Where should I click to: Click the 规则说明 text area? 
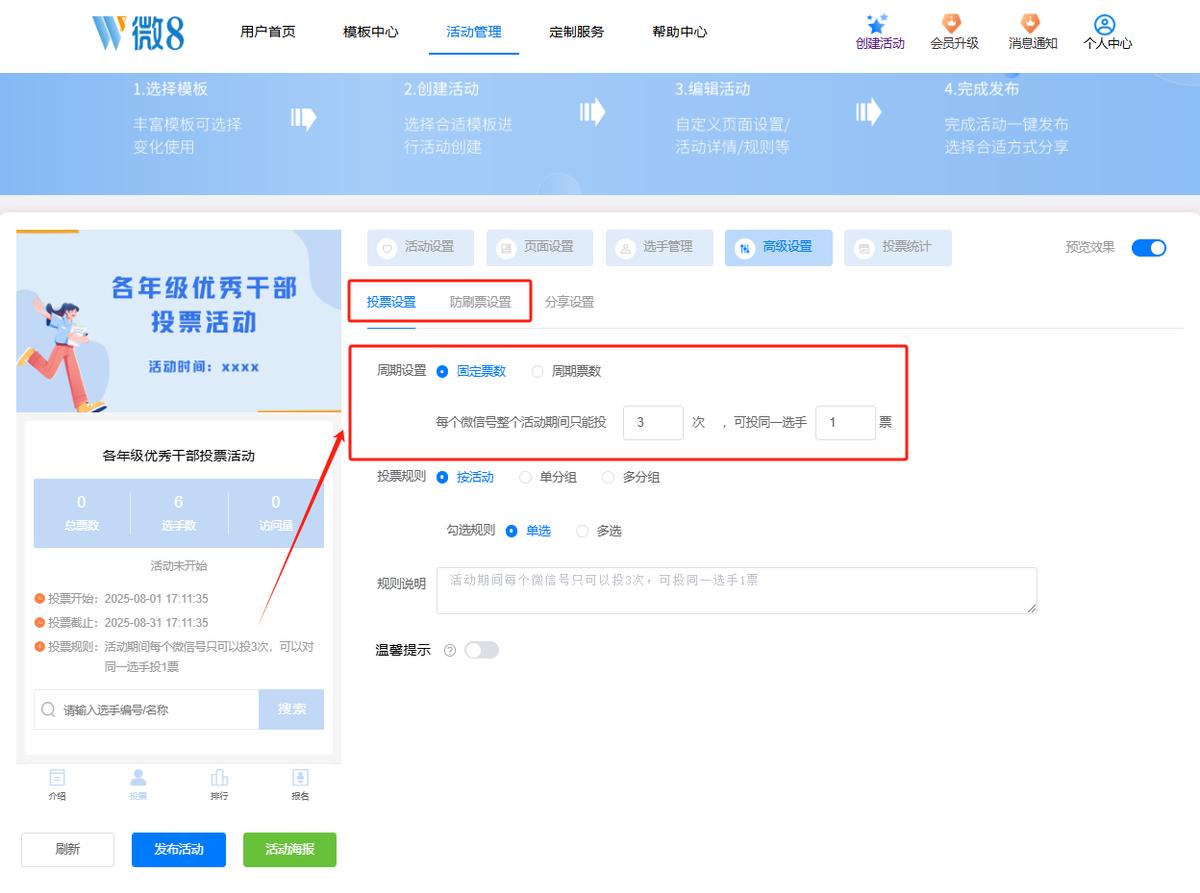(x=737, y=591)
